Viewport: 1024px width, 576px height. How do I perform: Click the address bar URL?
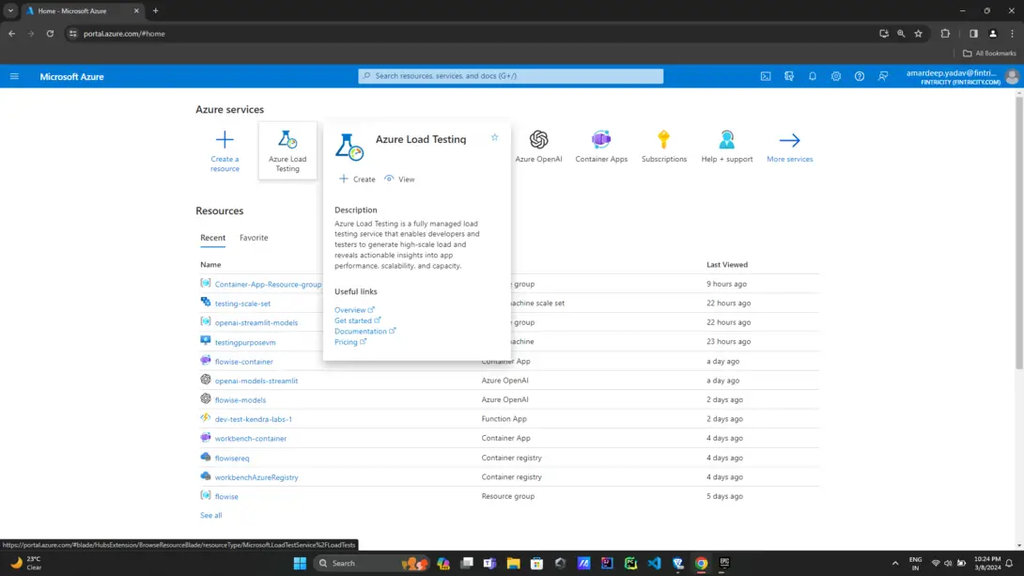[124, 33]
